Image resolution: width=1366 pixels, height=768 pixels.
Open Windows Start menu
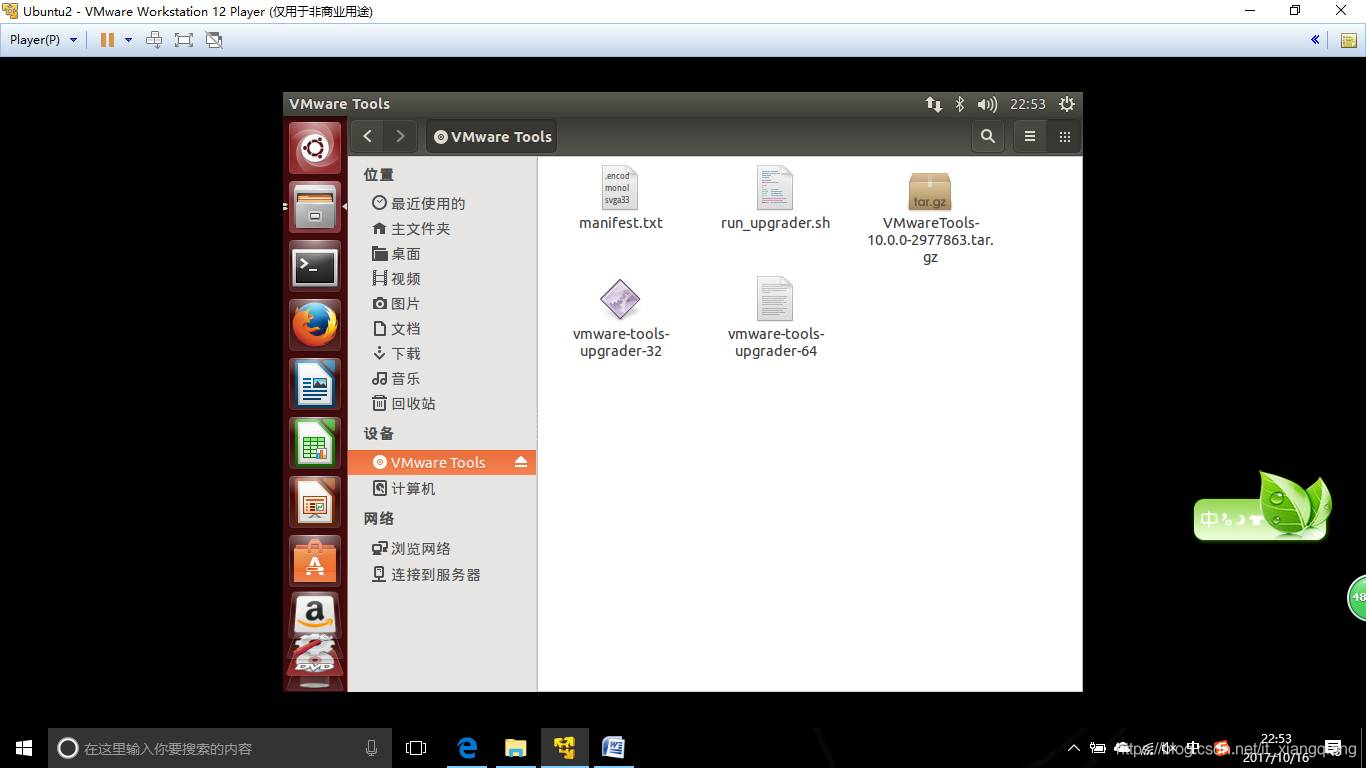(x=24, y=748)
